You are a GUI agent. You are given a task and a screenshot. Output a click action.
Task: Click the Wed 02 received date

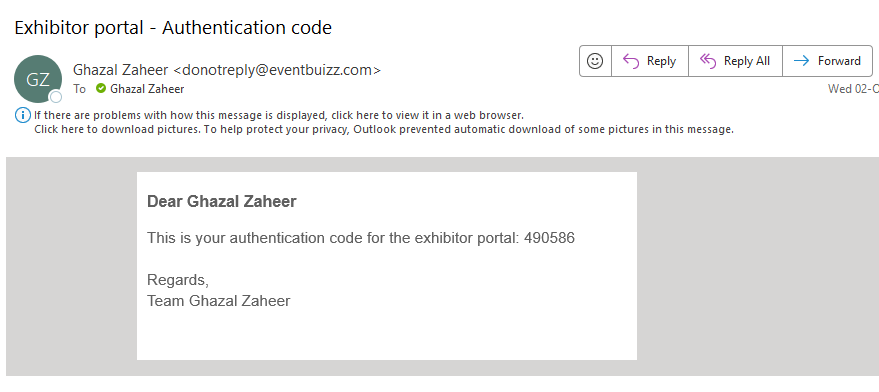pyautogui.click(x=853, y=89)
